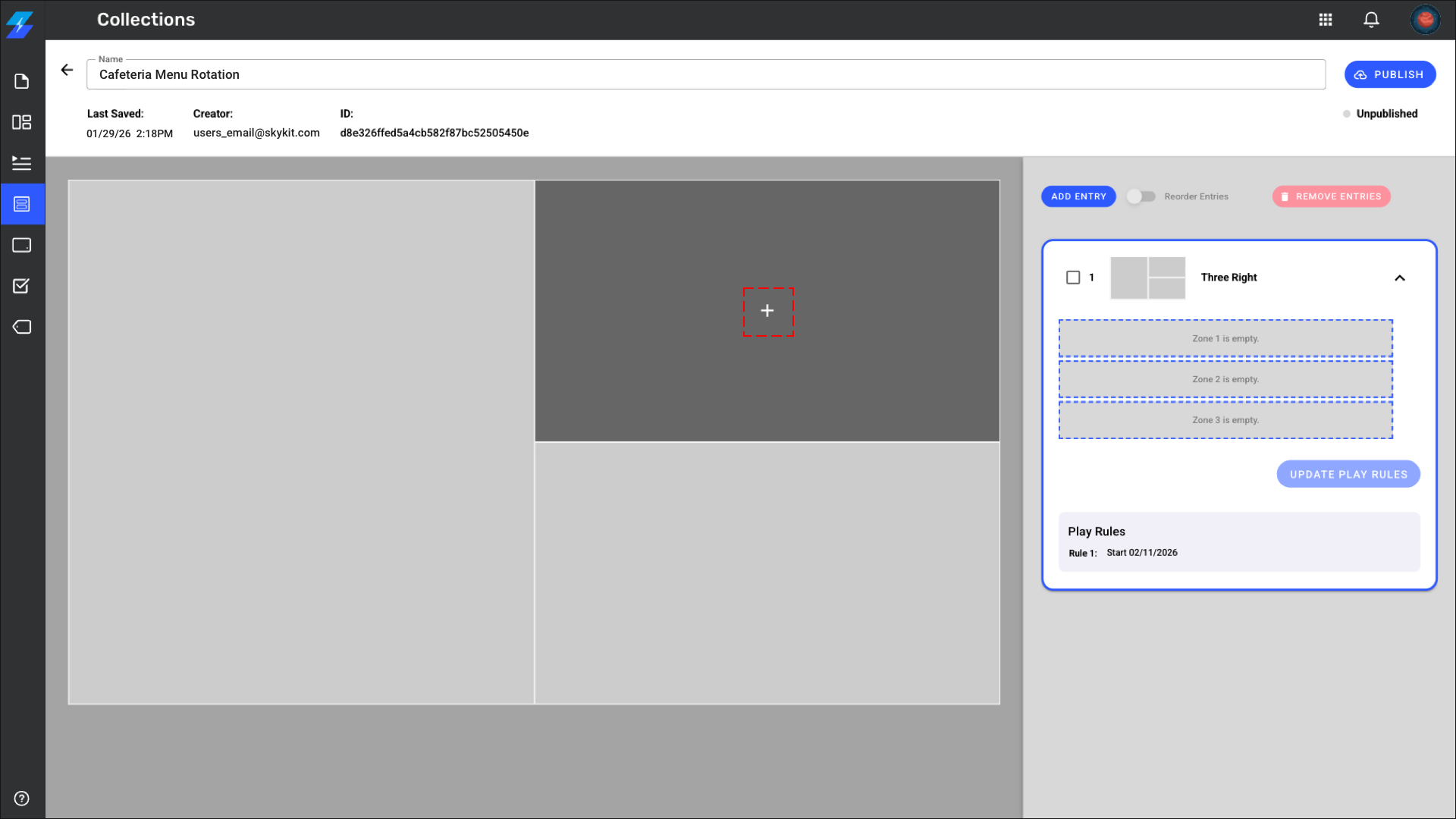Click the users_email@skykit.com creator text
The image size is (1456, 819).
tap(256, 133)
